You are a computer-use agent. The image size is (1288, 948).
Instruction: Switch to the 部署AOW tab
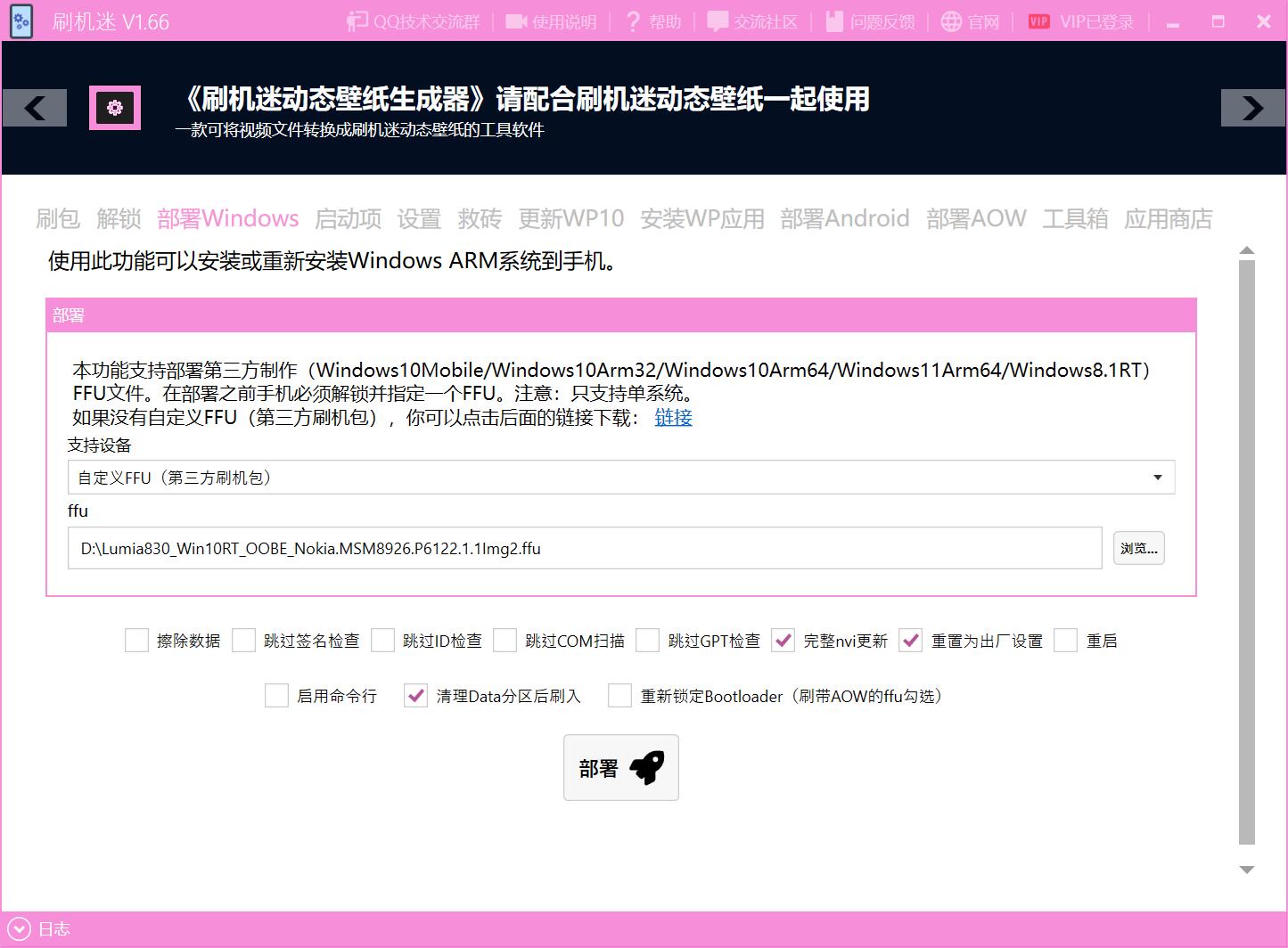point(976,218)
